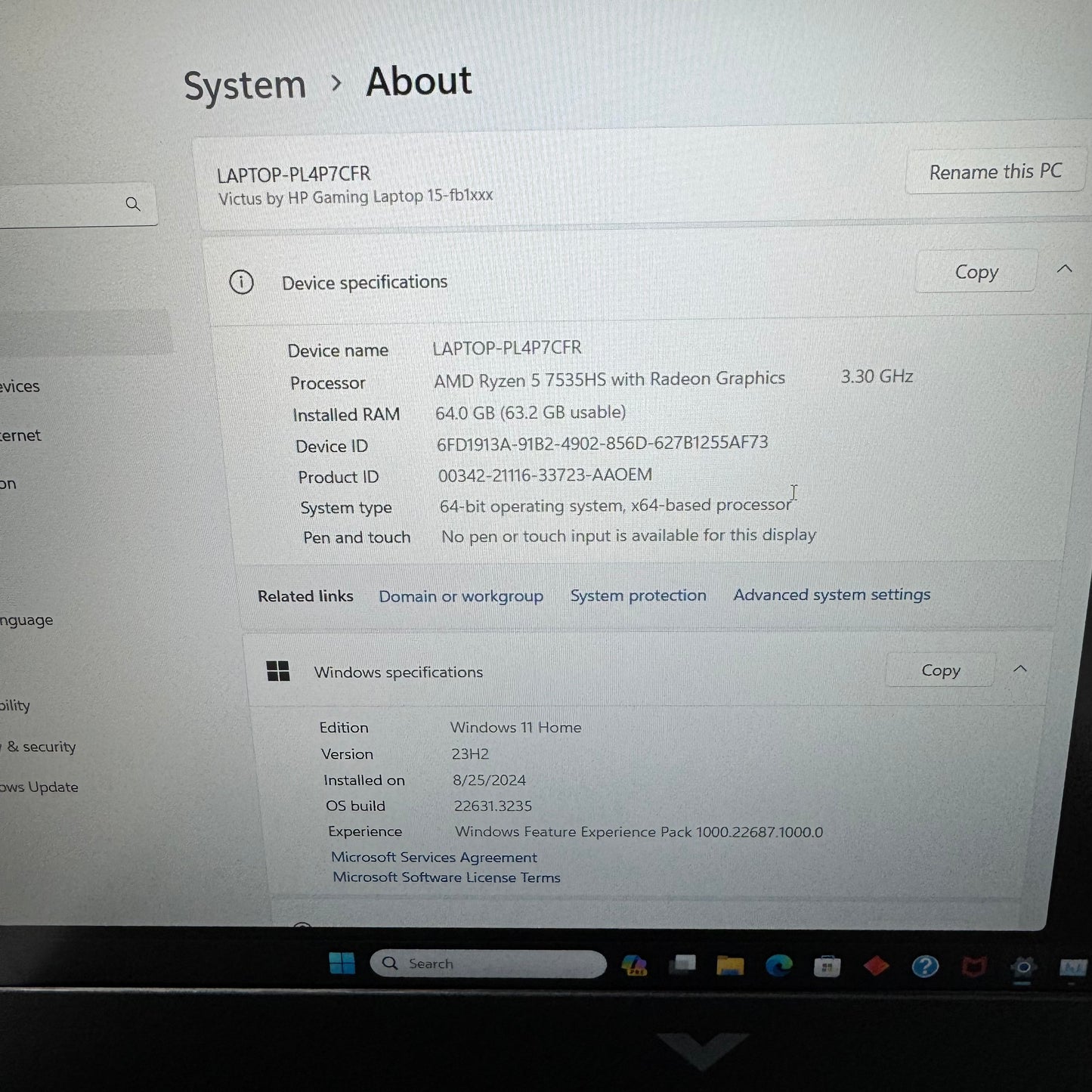Open the Privacy & security sidebar item
Viewport: 1092px width, 1092px height.
click(39, 747)
